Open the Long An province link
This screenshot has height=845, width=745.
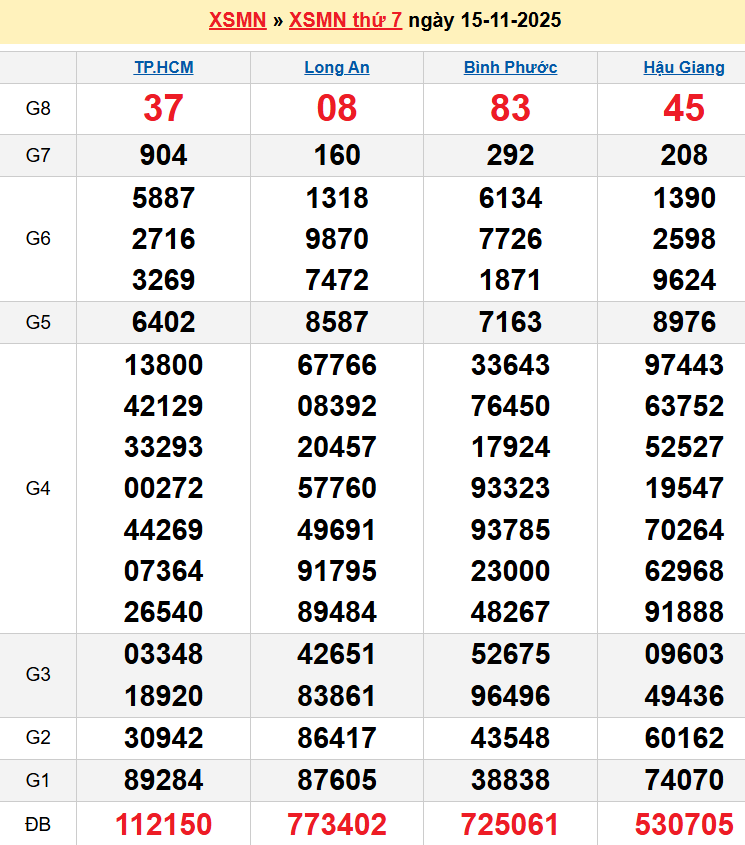point(337,68)
